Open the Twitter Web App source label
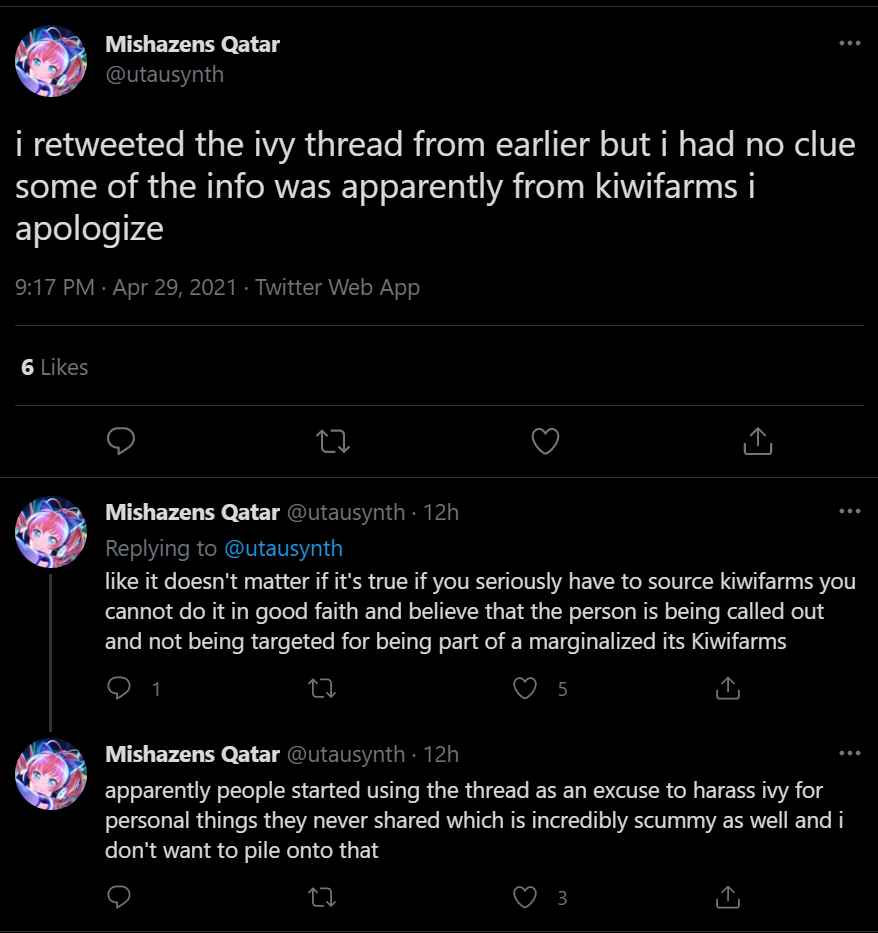878x933 pixels. point(337,287)
